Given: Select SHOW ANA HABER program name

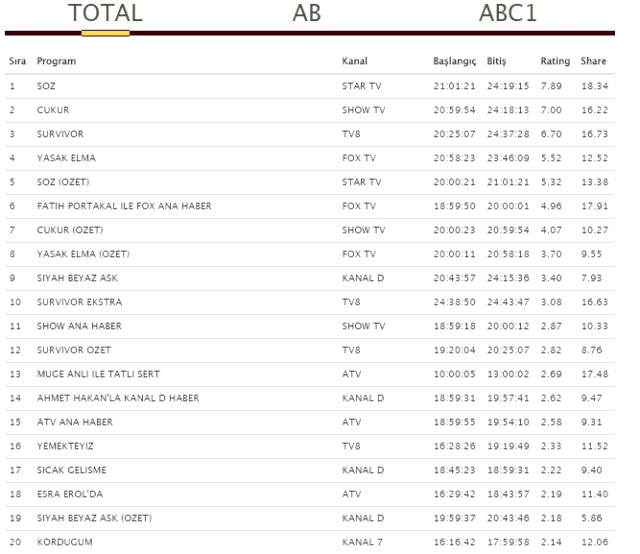Looking at the screenshot, I should pyautogui.click(x=79, y=326).
